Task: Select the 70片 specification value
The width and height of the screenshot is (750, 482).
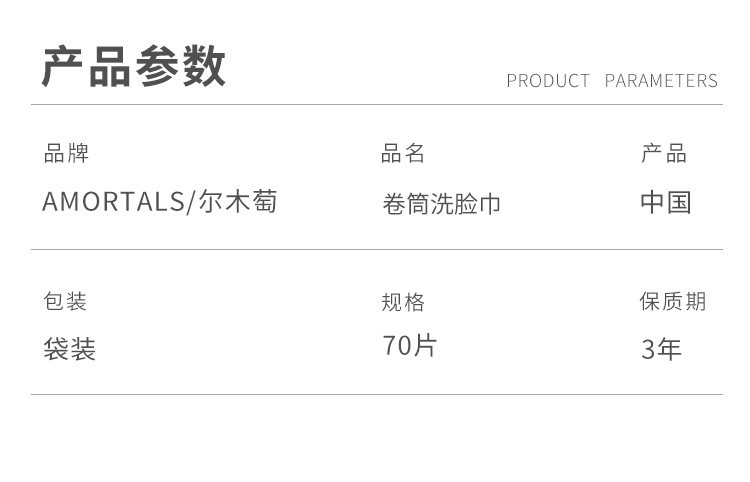Action: (x=410, y=347)
